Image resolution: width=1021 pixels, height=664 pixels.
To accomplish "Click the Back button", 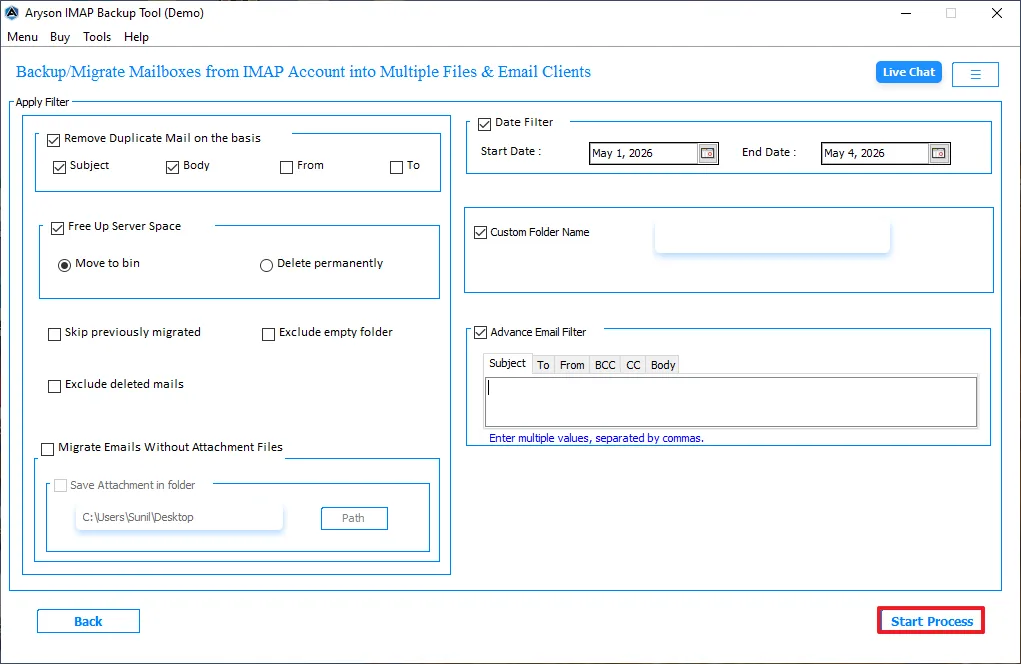I will [88, 621].
